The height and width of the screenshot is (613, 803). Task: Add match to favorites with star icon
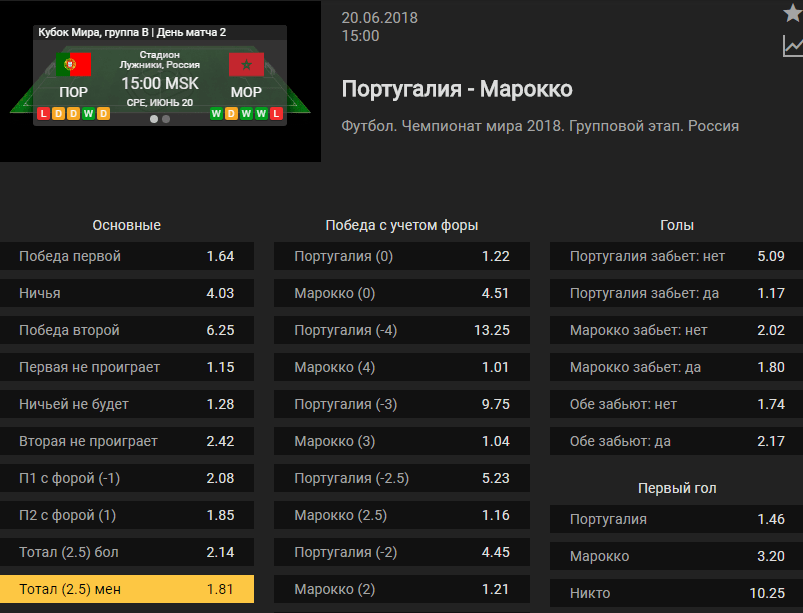pos(793,14)
